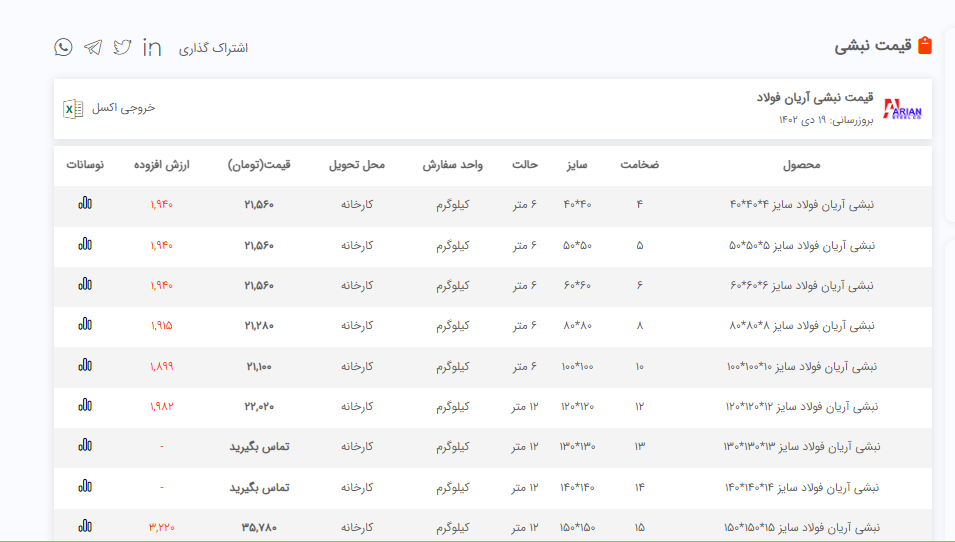Share page on Twitter
The height and width of the screenshot is (542, 955).
(122, 47)
